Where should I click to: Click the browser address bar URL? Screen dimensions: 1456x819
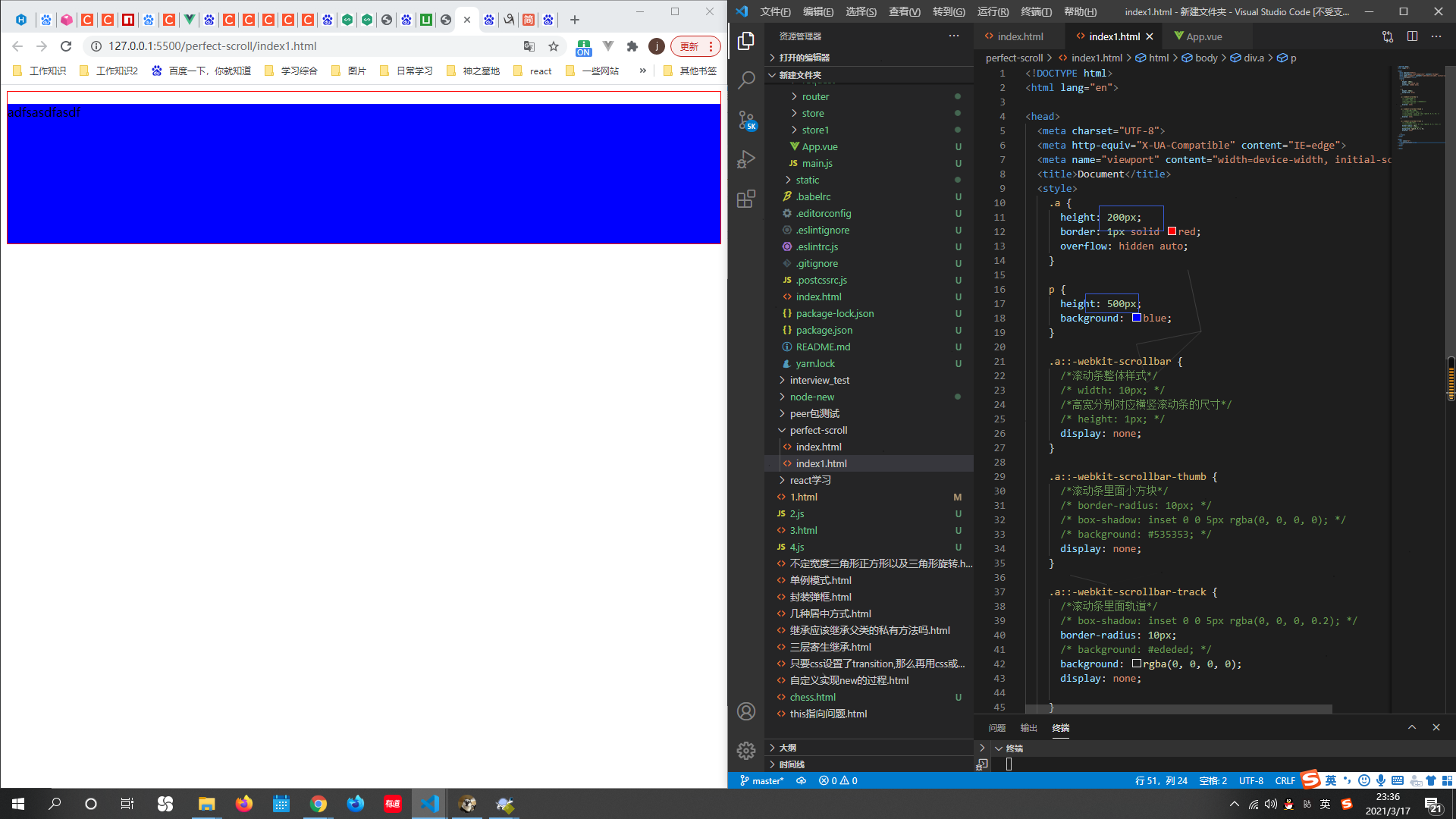click(212, 46)
